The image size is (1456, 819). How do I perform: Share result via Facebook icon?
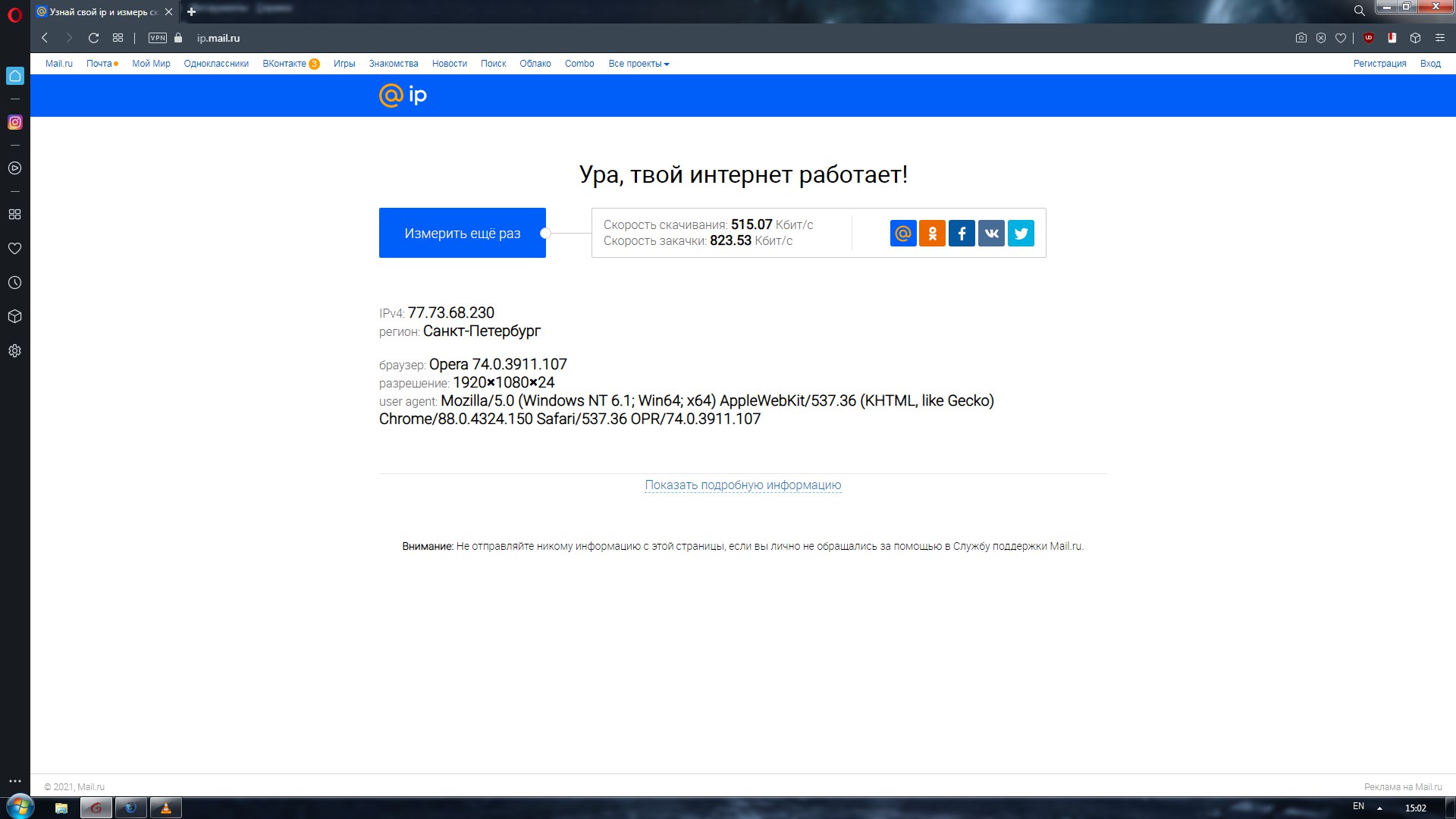962,234
